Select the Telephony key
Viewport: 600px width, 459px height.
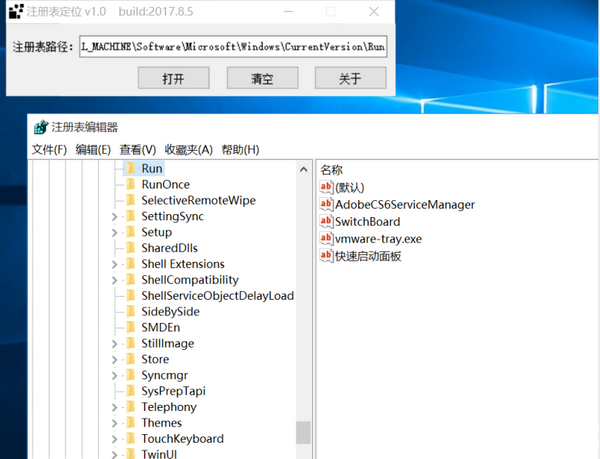[x=169, y=407]
